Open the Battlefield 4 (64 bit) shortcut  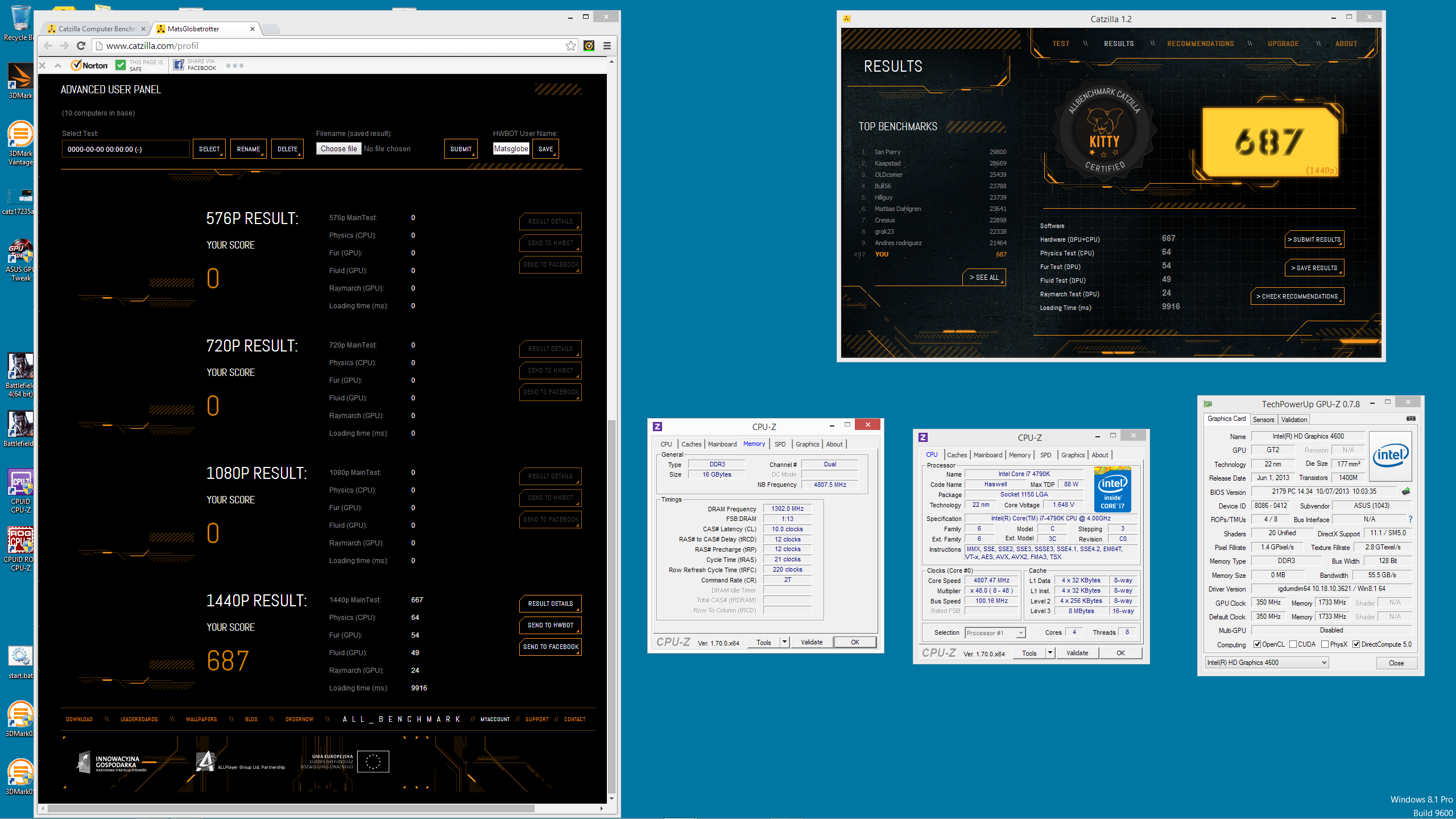coord(20,375)
